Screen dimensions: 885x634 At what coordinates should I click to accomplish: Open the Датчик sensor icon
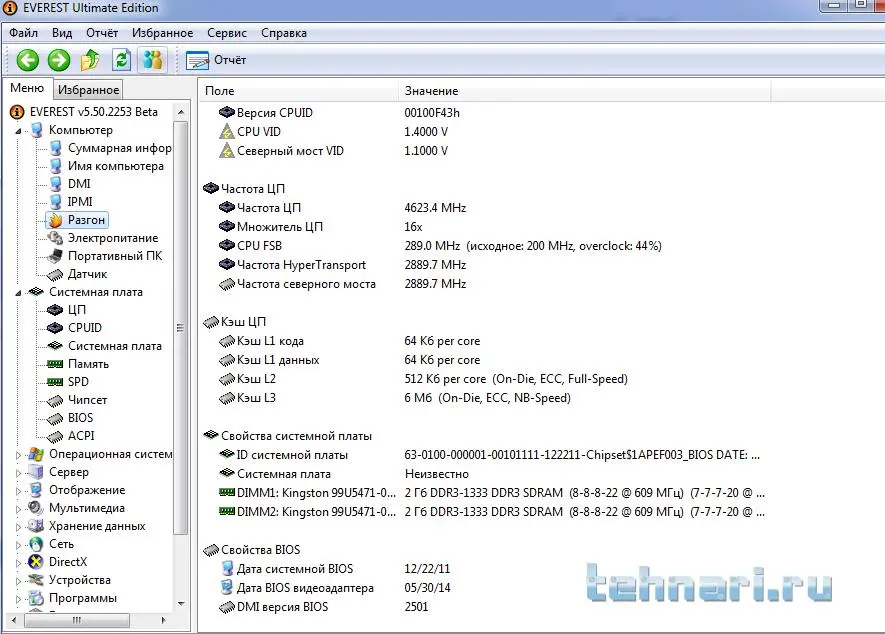coord(55,275)
